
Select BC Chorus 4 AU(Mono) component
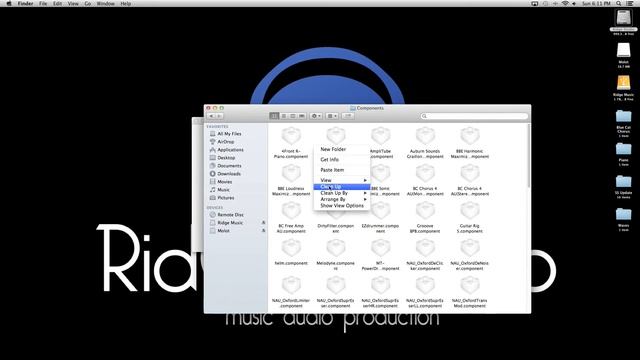tap(425, 180)
